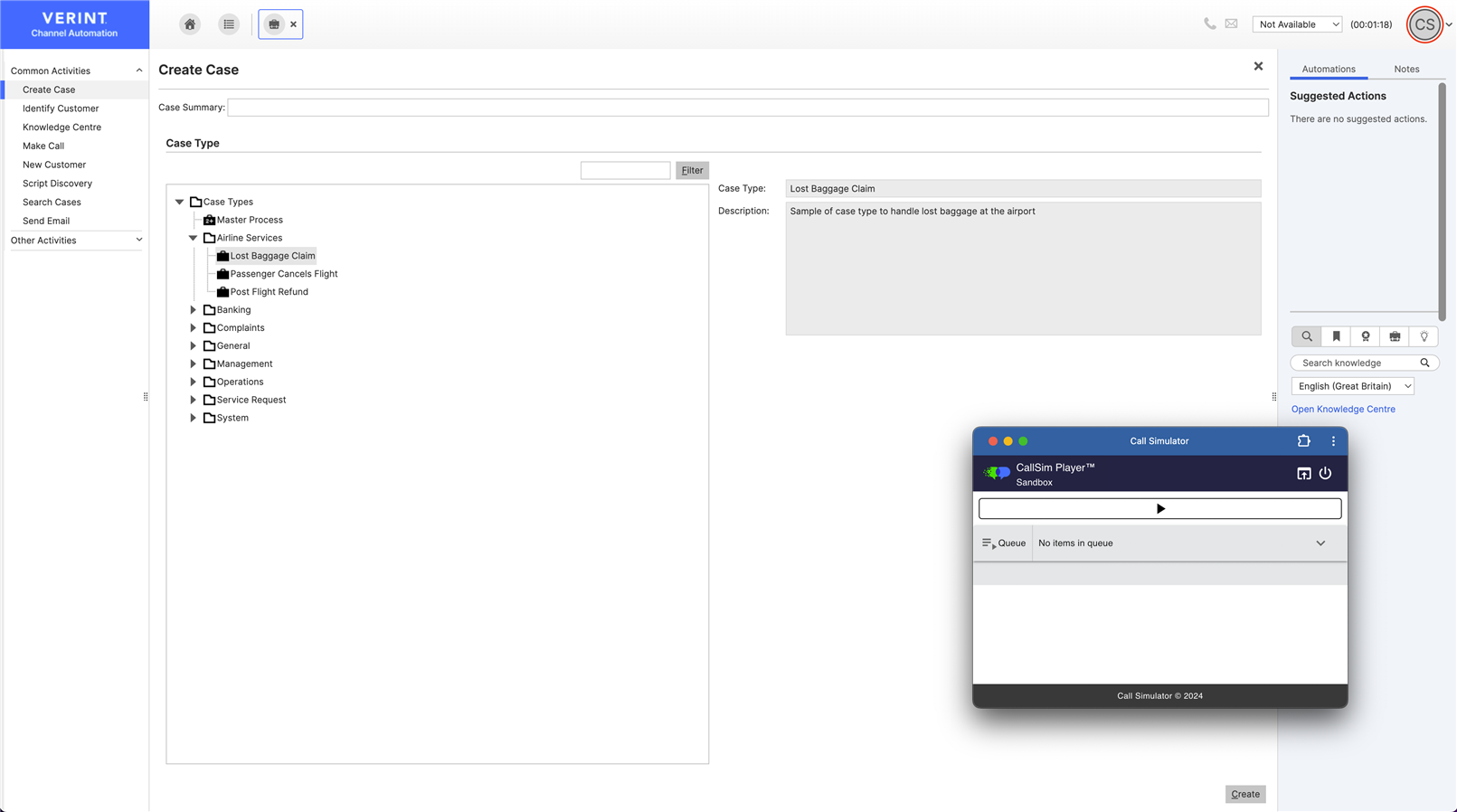Open the Call Simulator three-dot menu
Image resolution: width=1457 pixels, height=812 pixels.
click(x=1333, y=441)
